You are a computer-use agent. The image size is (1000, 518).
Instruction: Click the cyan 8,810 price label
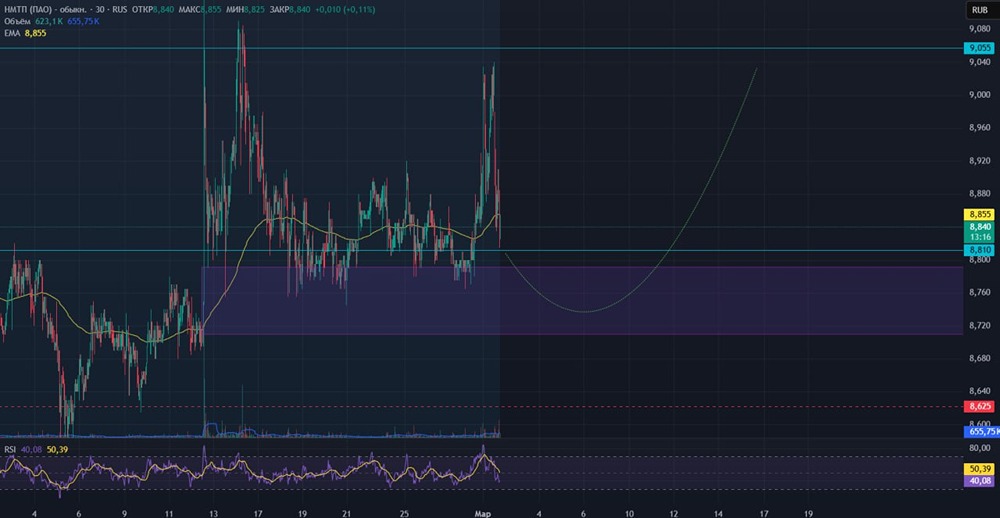click(979, 250)
